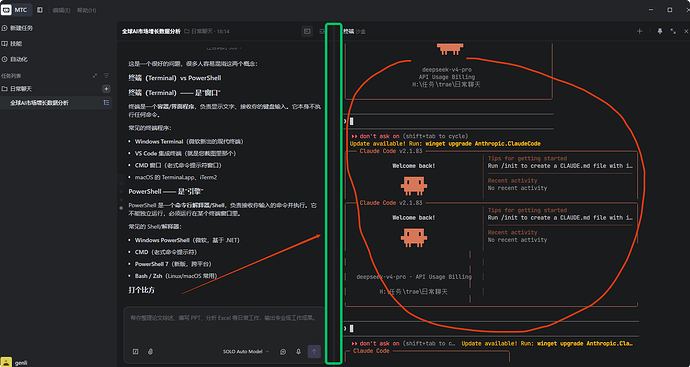Click the heading 终端 (Terminal) vs PowerShell
Image resolution: width=690 pixels, height=367 pixels.
175,78
